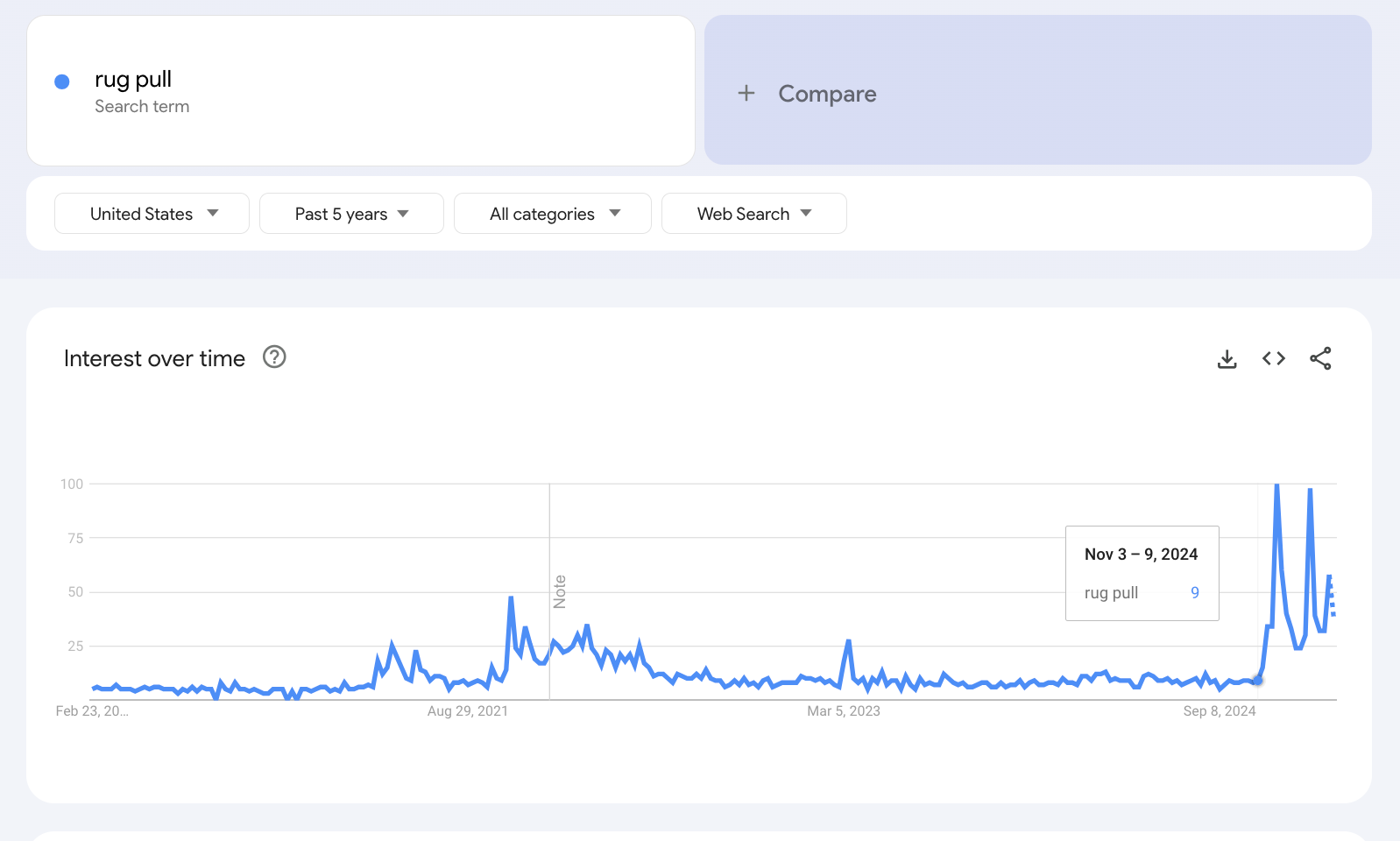Open the Past 5 years time dropdown
Viewport: 1400px width, 841px height.
click(x=351, y=214)
